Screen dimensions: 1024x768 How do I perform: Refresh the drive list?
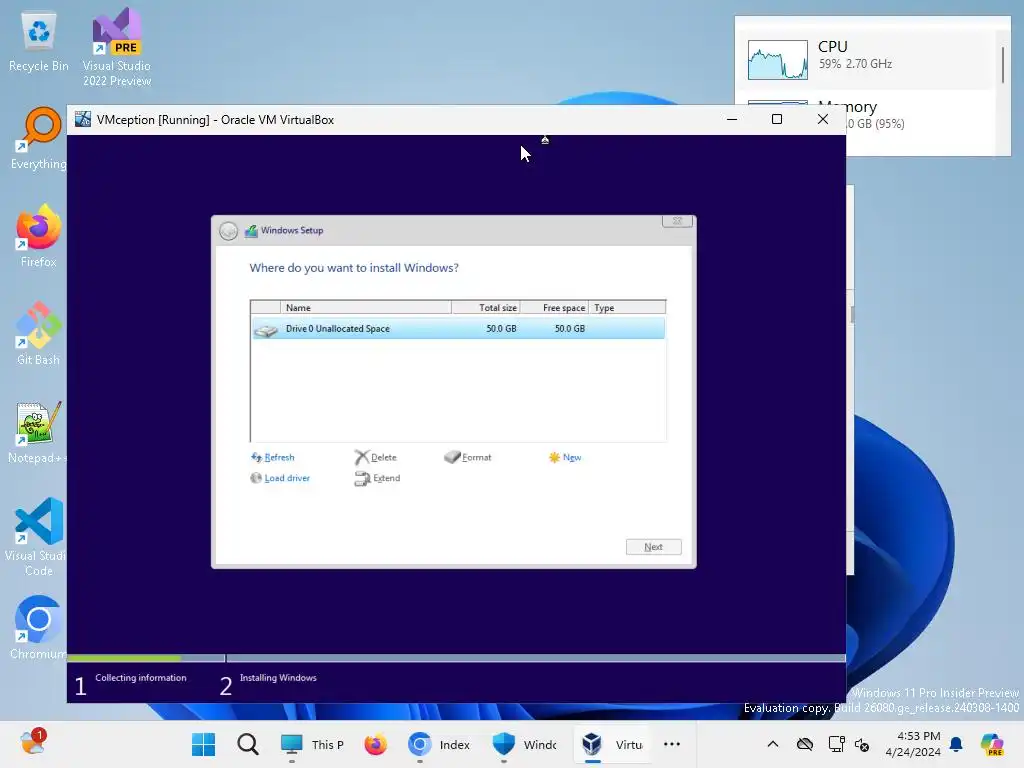pyautogui.click(x=273, y=457)
